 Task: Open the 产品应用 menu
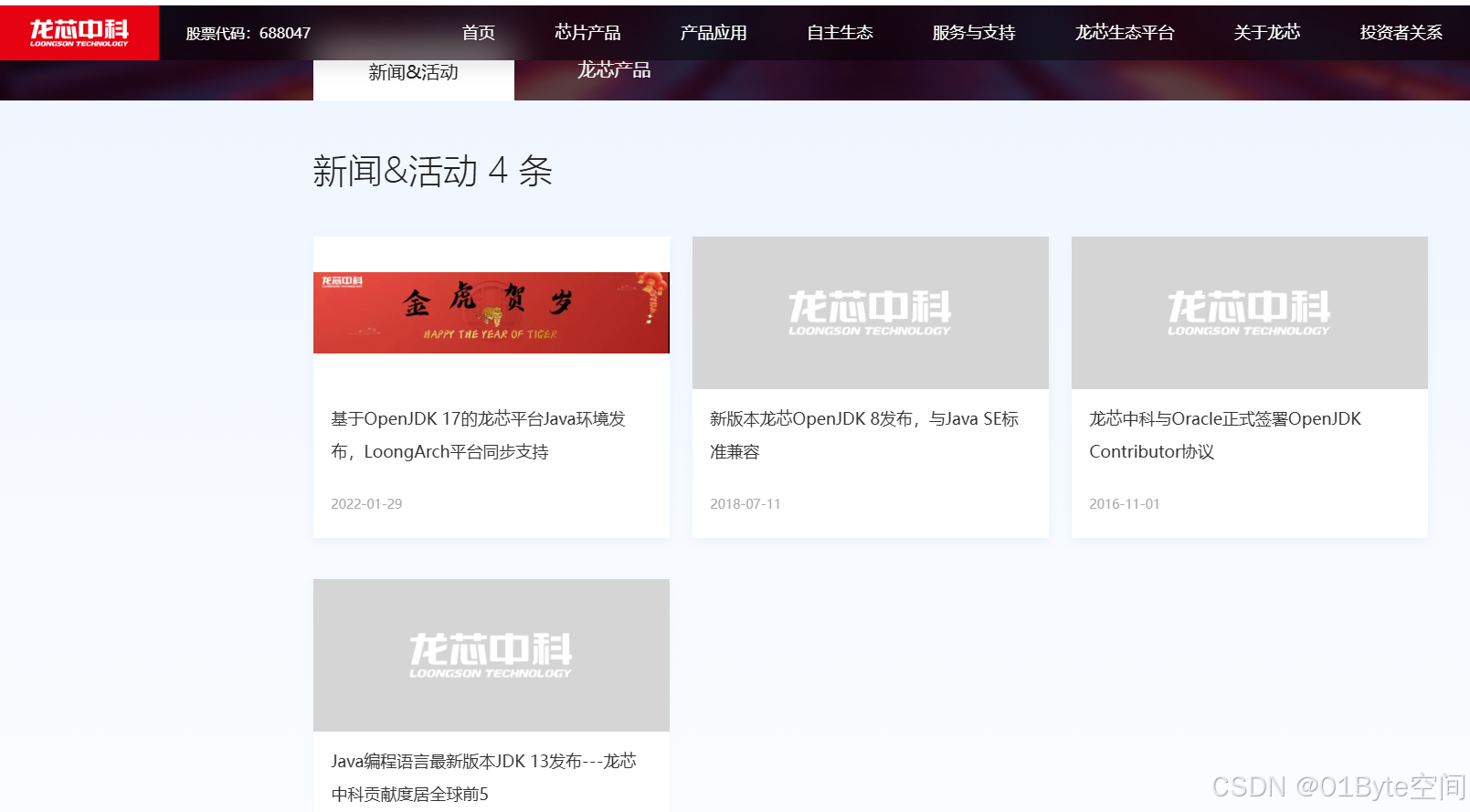click(714, 33)
